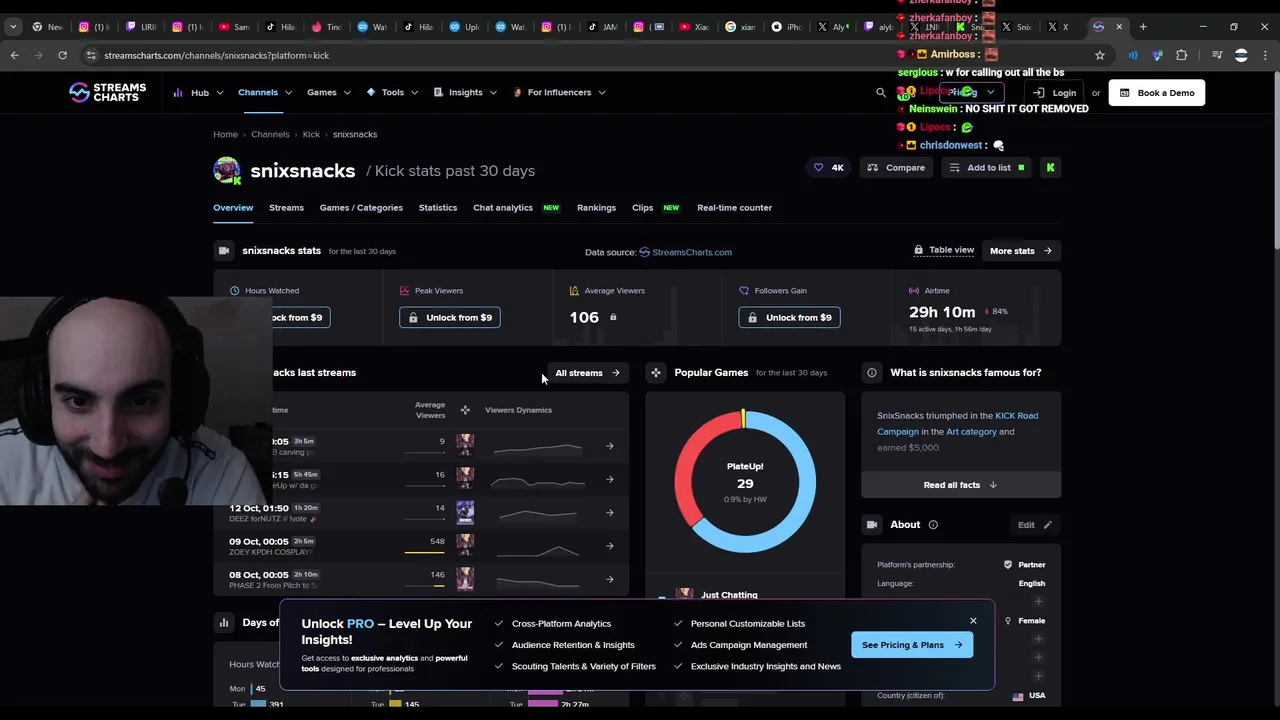This screenshot has width=1280, height=720.
Task: Bookmark this page with the star icon
Action: [x=1100, y=55]
